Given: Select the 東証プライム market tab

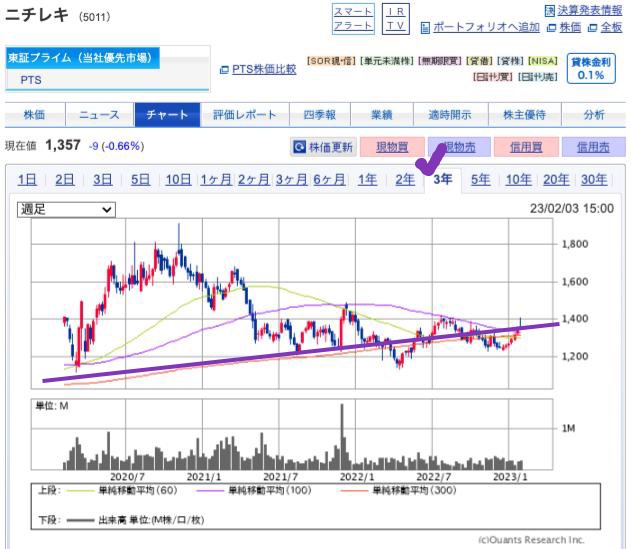Looking at the screenshot, I should (x=82, y=58).
